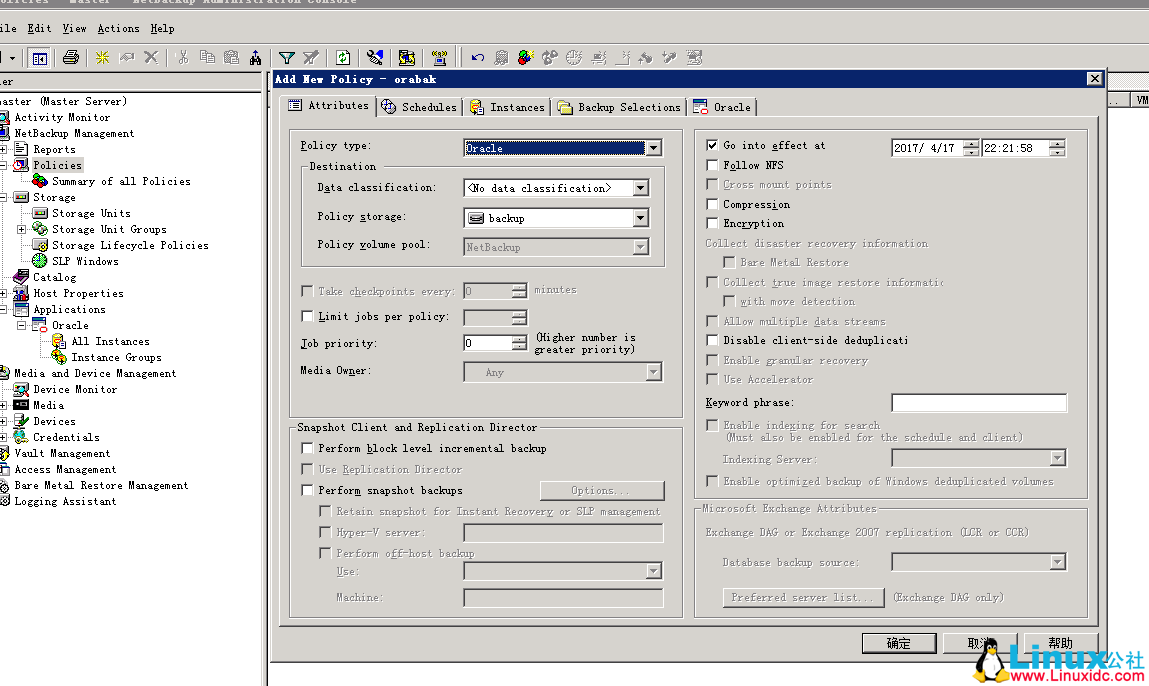Select SLP Windows clock icon item
The width and height of the screenshot is (1149, 686).
coord(84,261)
